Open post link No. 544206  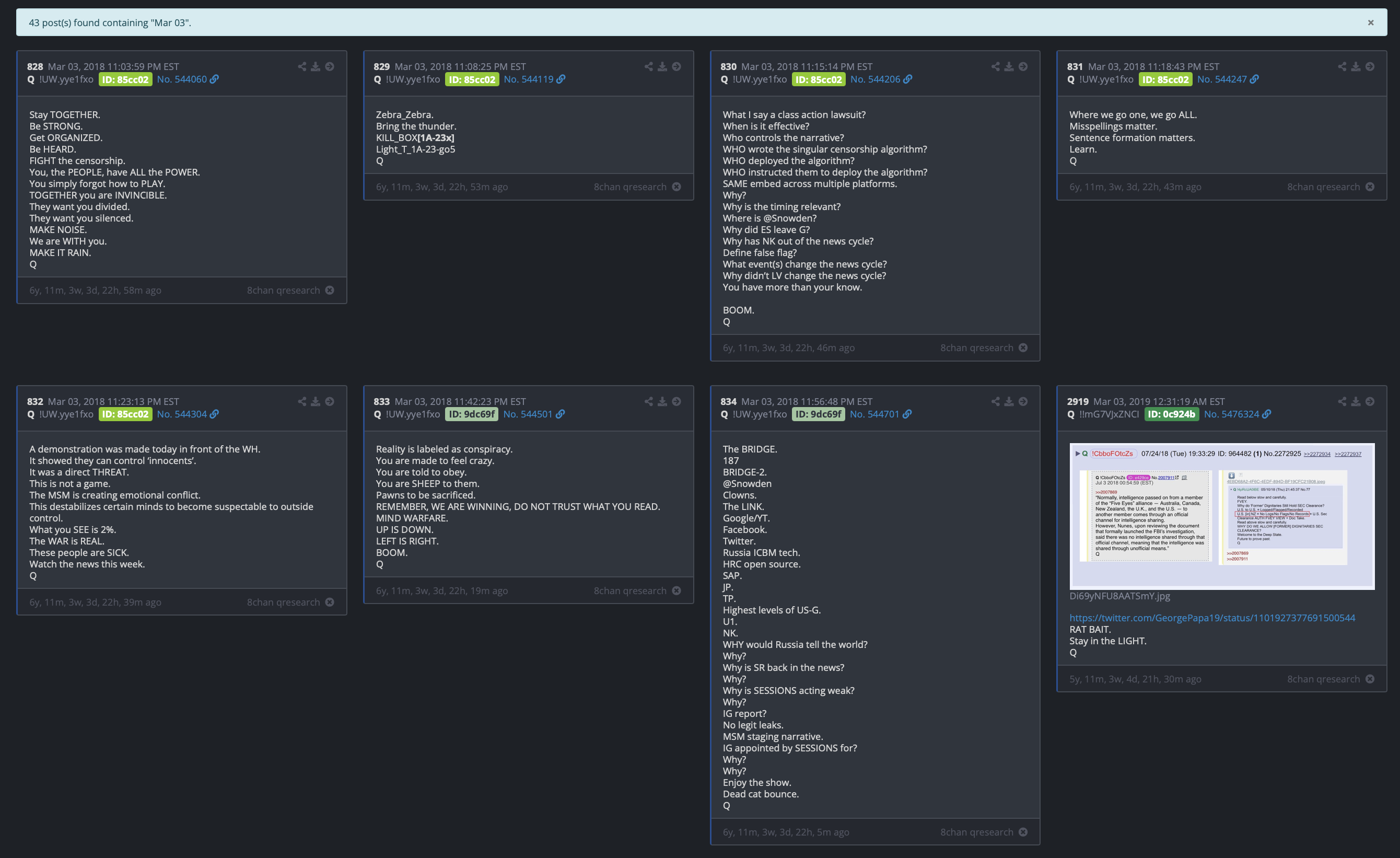coord(875,79)
